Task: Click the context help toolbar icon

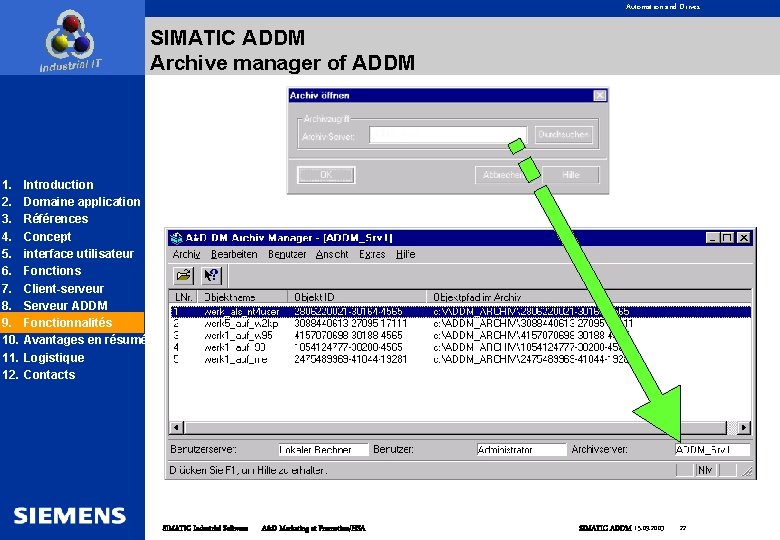Action: click(x=211, y=275)
